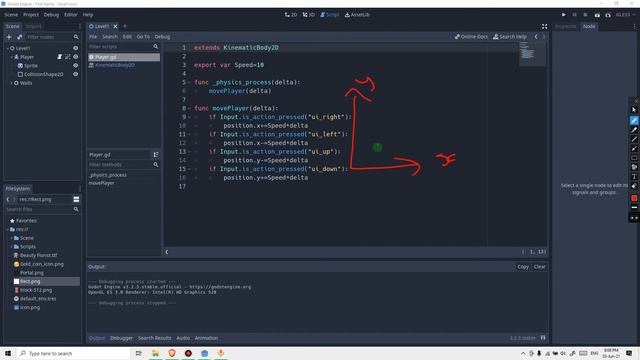
Task: Fold the movePlayer function at line 8
Action: tap(189, 108)
